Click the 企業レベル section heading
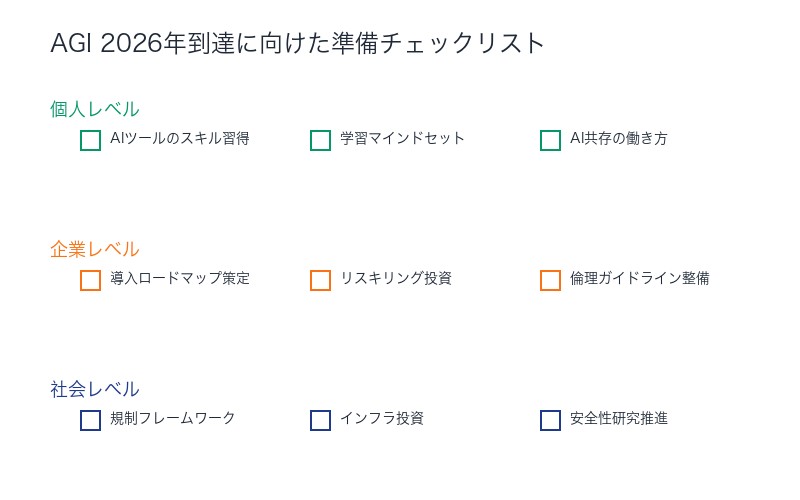 (x=95, y=249)
